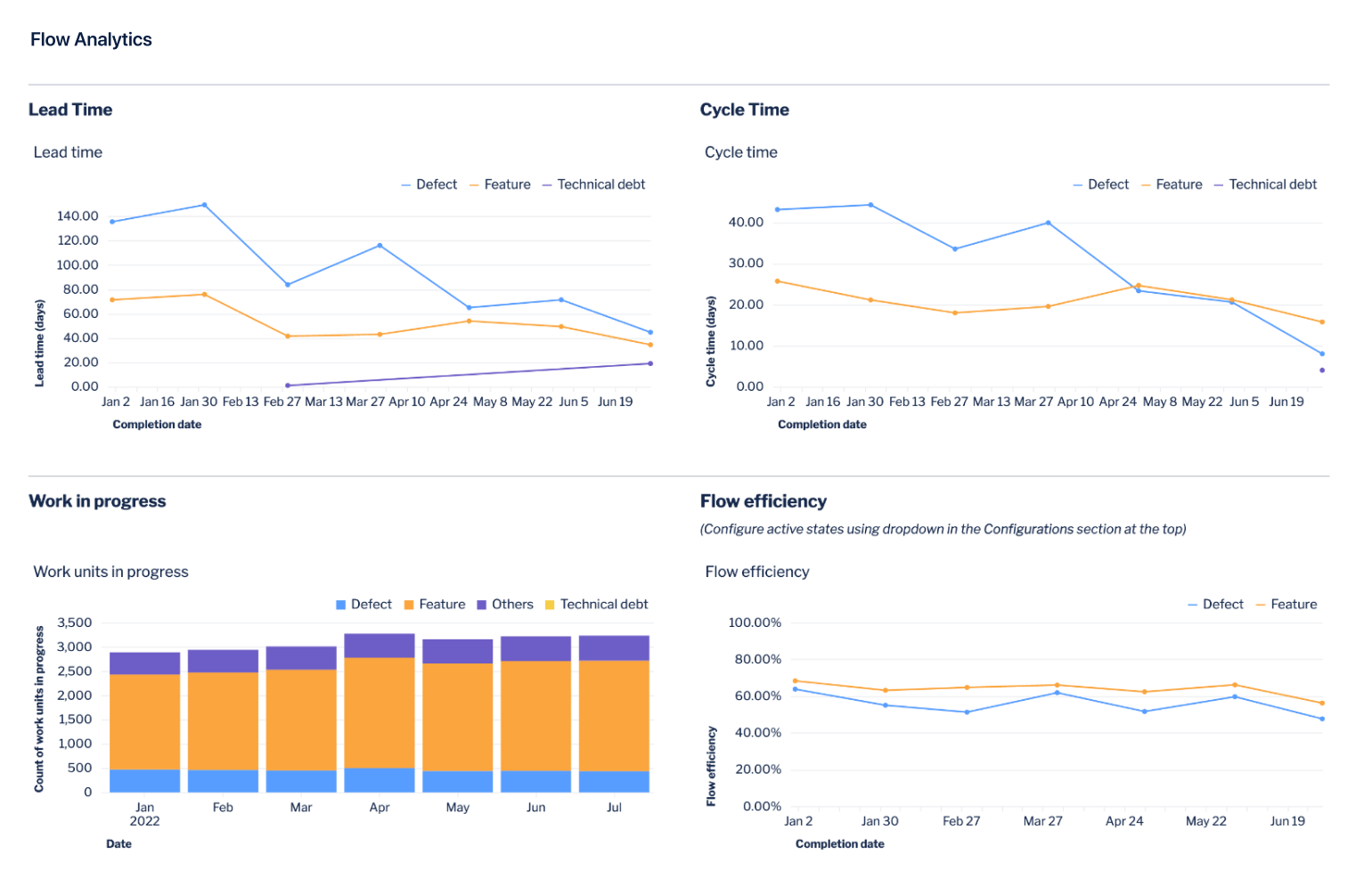1372x895 pixels.
Task: Click the bold Lead Time section heading
Action: pos(70,110)
